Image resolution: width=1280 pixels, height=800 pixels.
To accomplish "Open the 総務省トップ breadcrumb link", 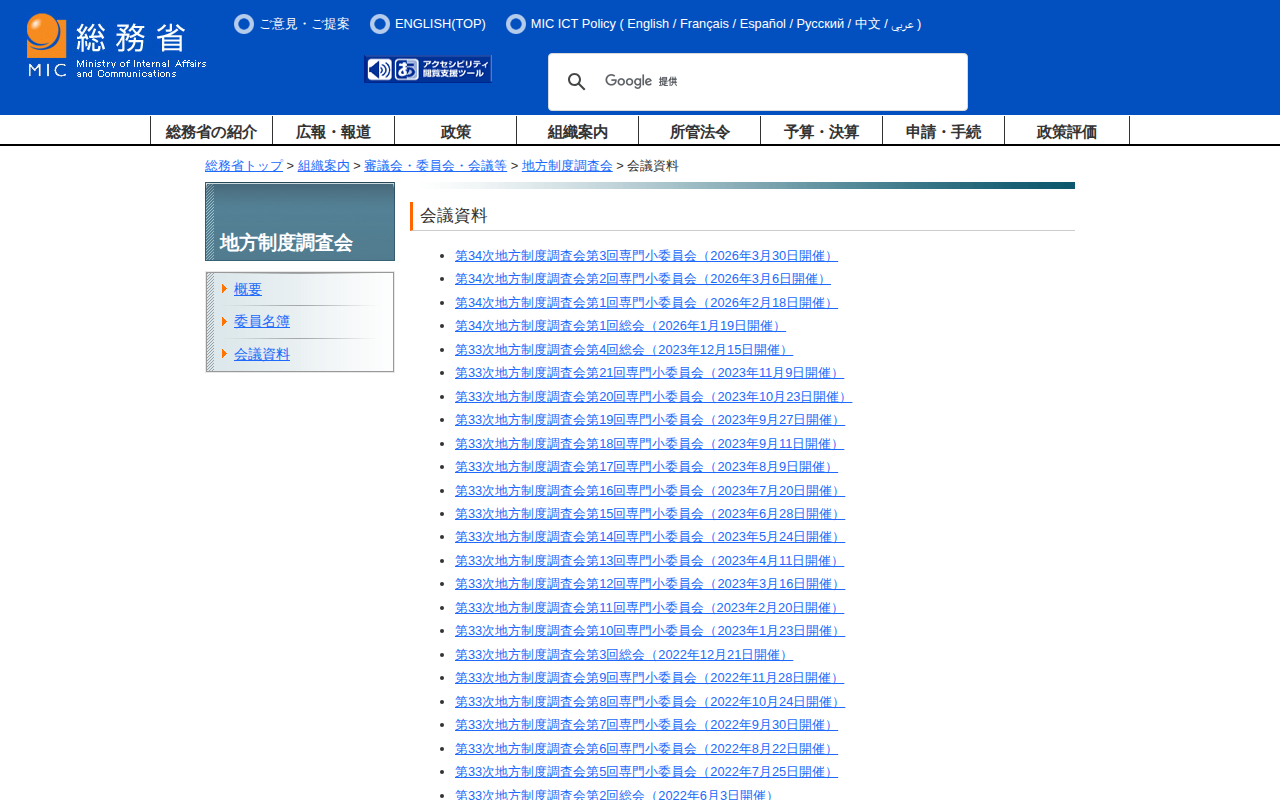I will (244, 166).
